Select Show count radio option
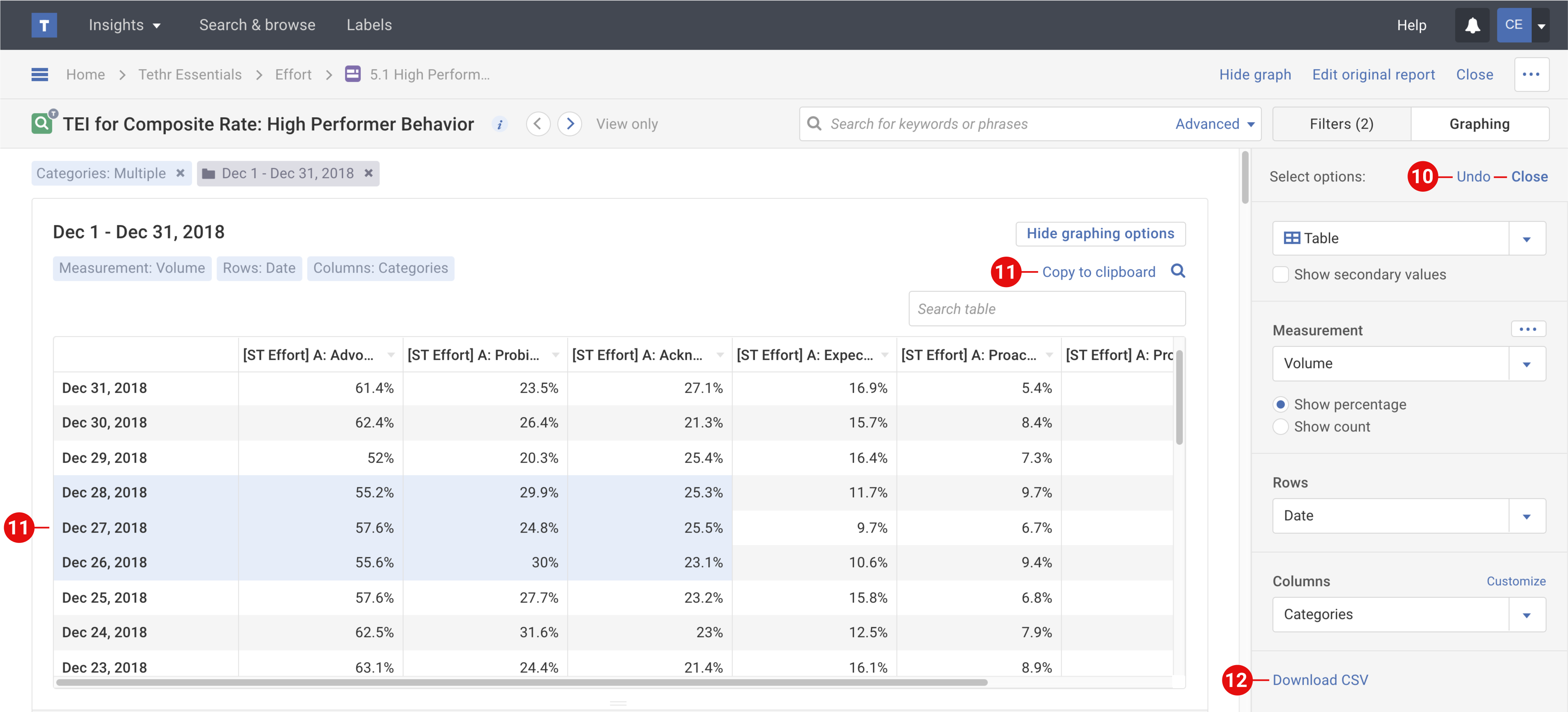The image size is (1568, 712). [1281, 427]
